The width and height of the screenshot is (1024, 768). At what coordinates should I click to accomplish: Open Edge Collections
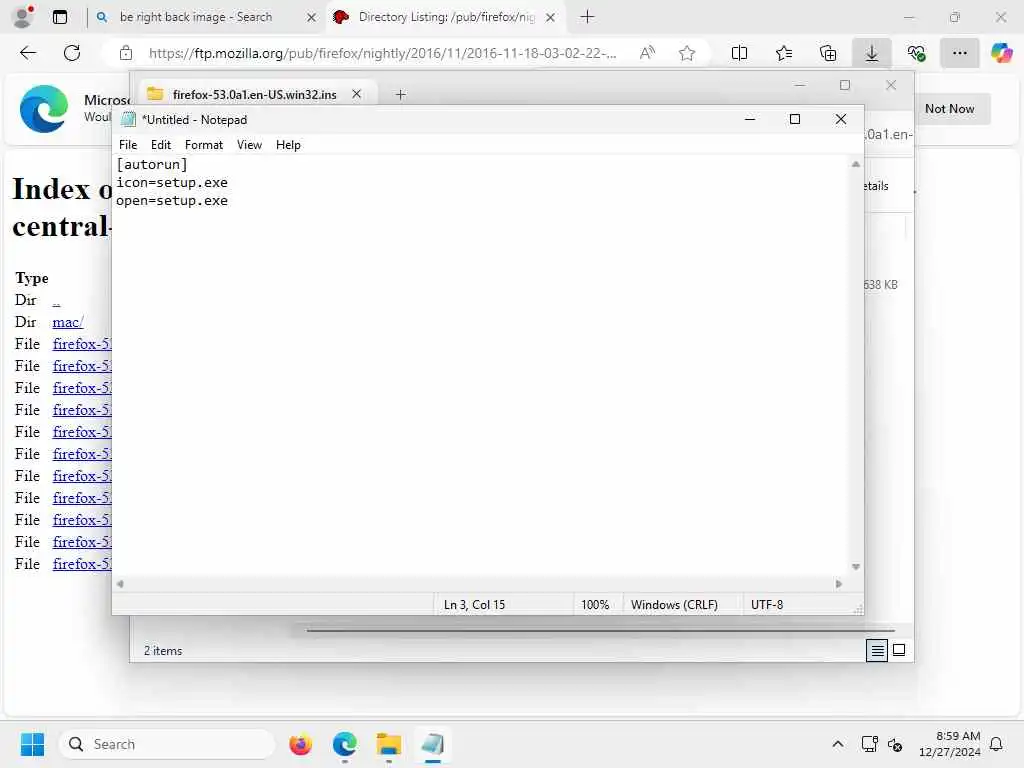pos(827,54)
